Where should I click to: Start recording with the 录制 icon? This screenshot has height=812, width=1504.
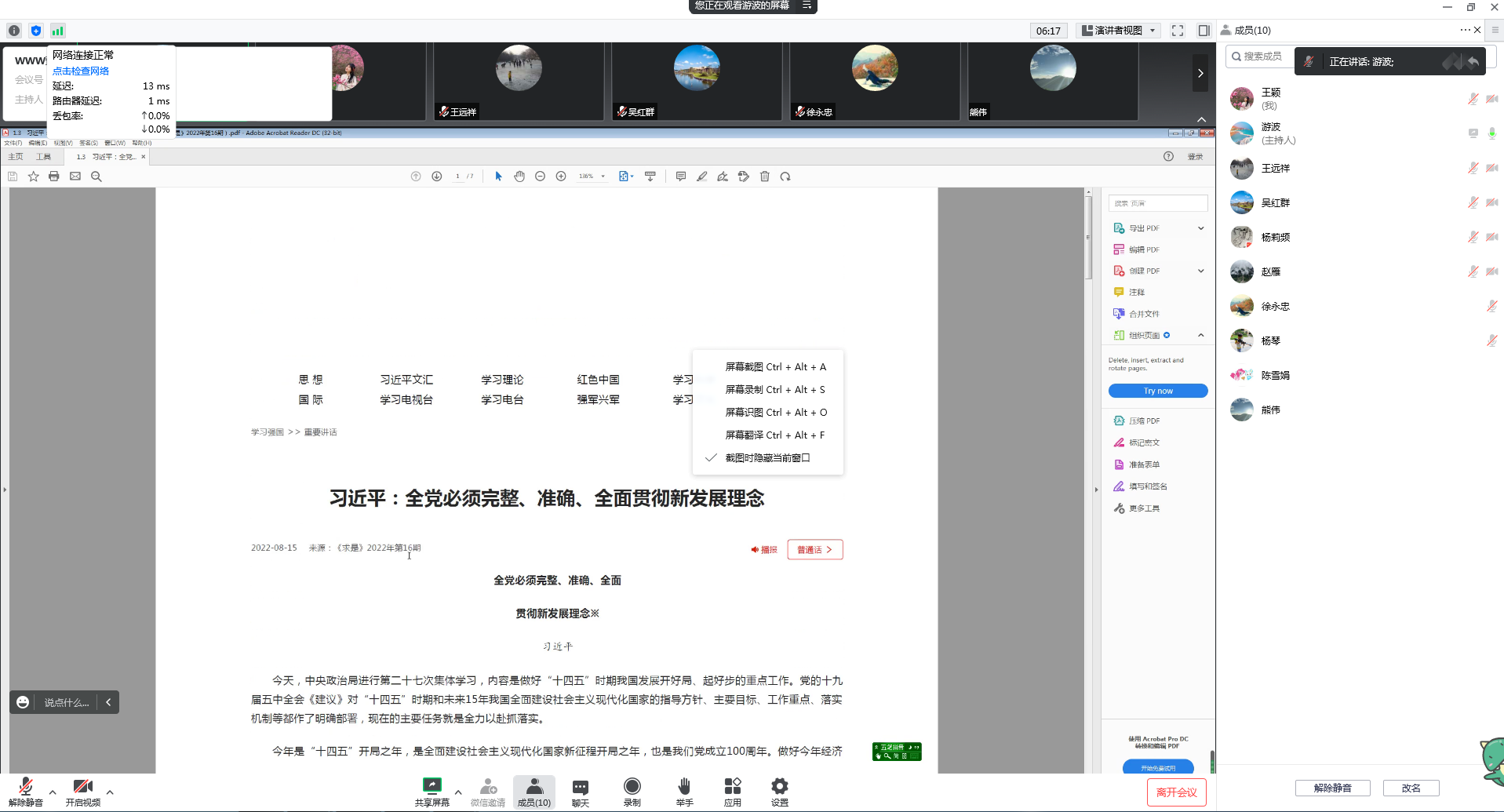(632, 787)
